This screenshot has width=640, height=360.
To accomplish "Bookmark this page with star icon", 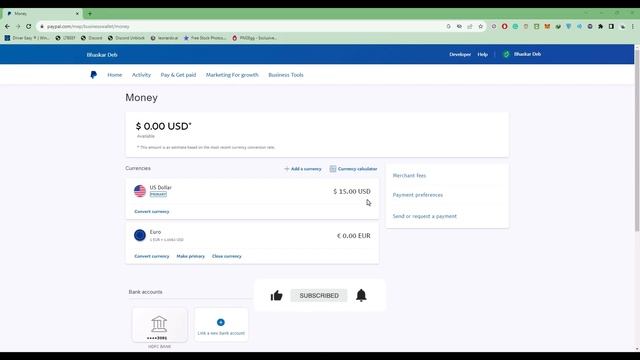I will (480, 26).
